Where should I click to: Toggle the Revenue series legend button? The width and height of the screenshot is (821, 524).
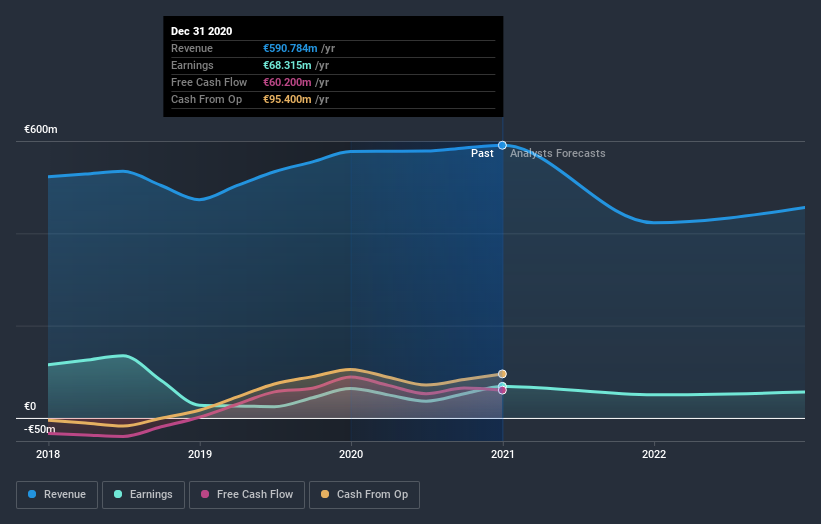(x=57, y=495)
